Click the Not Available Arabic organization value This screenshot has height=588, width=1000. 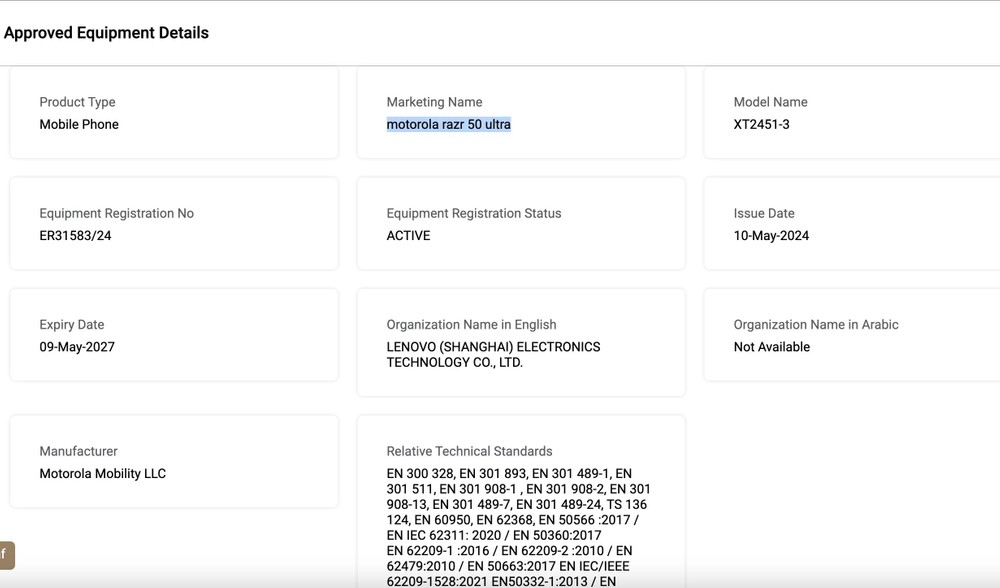pos(772,347)
